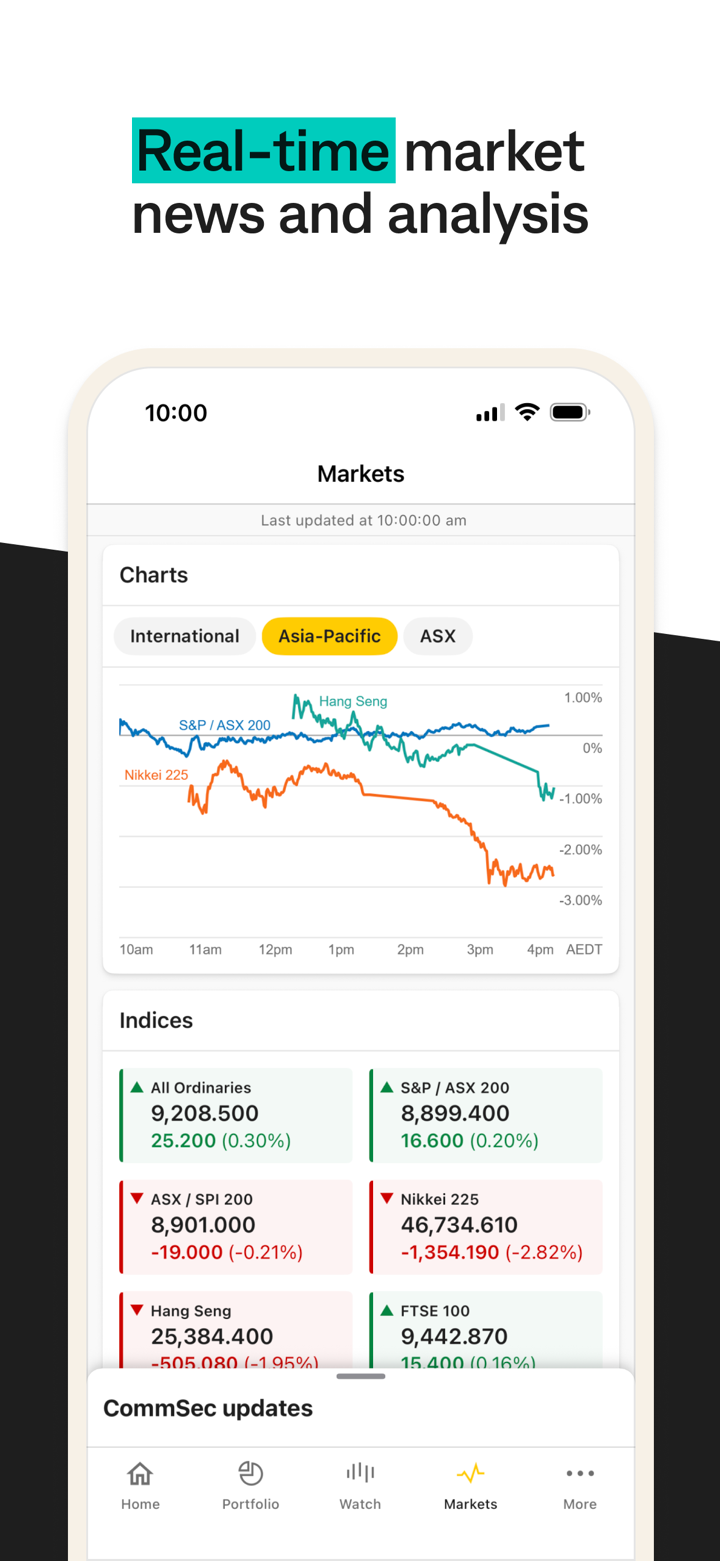720x1561 pixels.
Task: Open the All Ordinaries index card
Action: click(x=236, y=1115)
